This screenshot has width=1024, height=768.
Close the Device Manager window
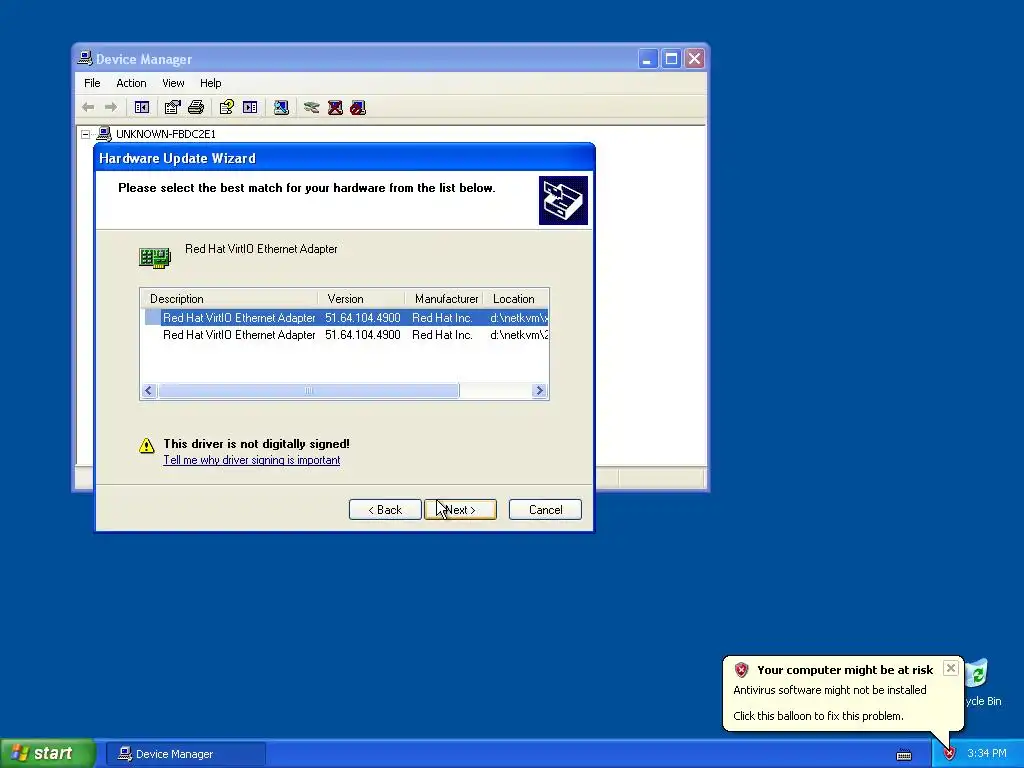coord(694,59)
